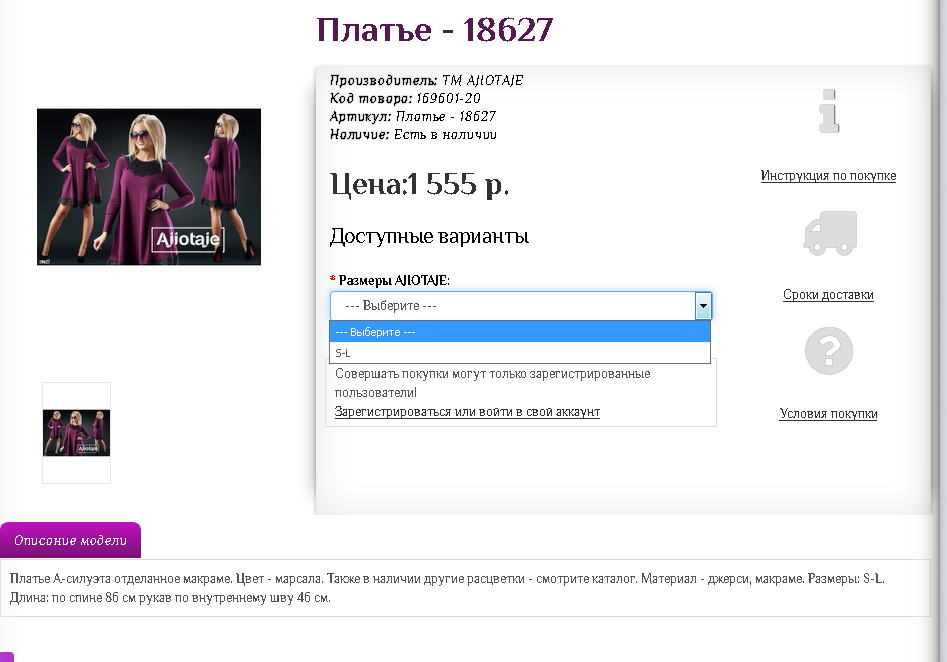Select the S-L size option
Viewport: 947px width, 662px height.
point(520,353)
